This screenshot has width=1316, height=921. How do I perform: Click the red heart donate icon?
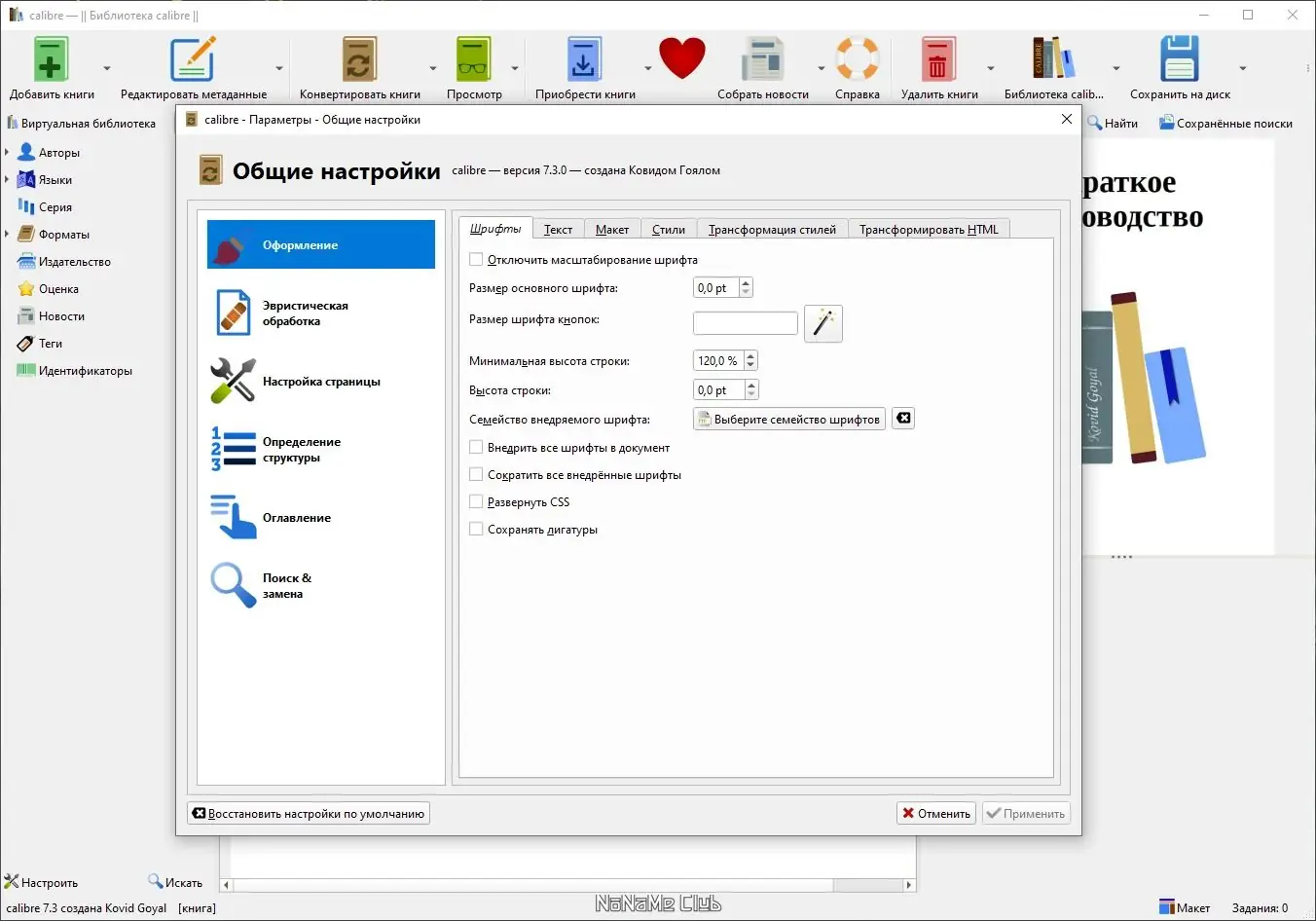click(x=681, y=58)
